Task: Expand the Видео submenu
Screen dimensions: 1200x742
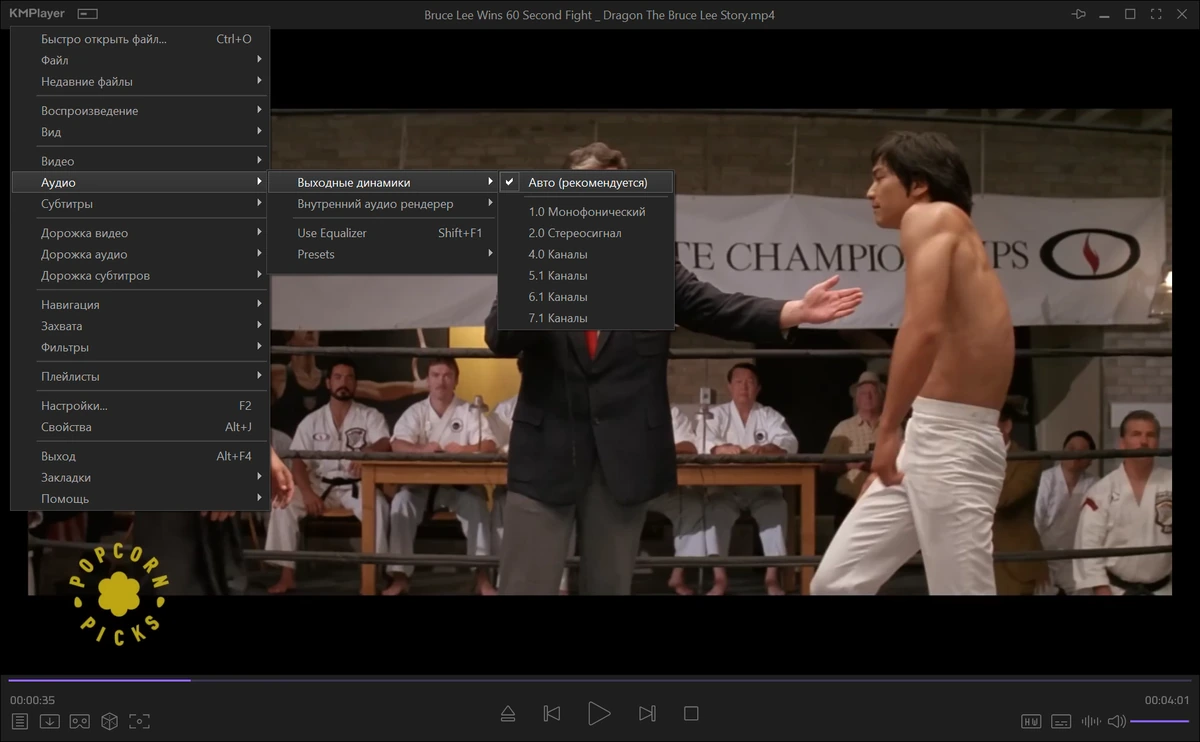Action: (x=140, y=161)
